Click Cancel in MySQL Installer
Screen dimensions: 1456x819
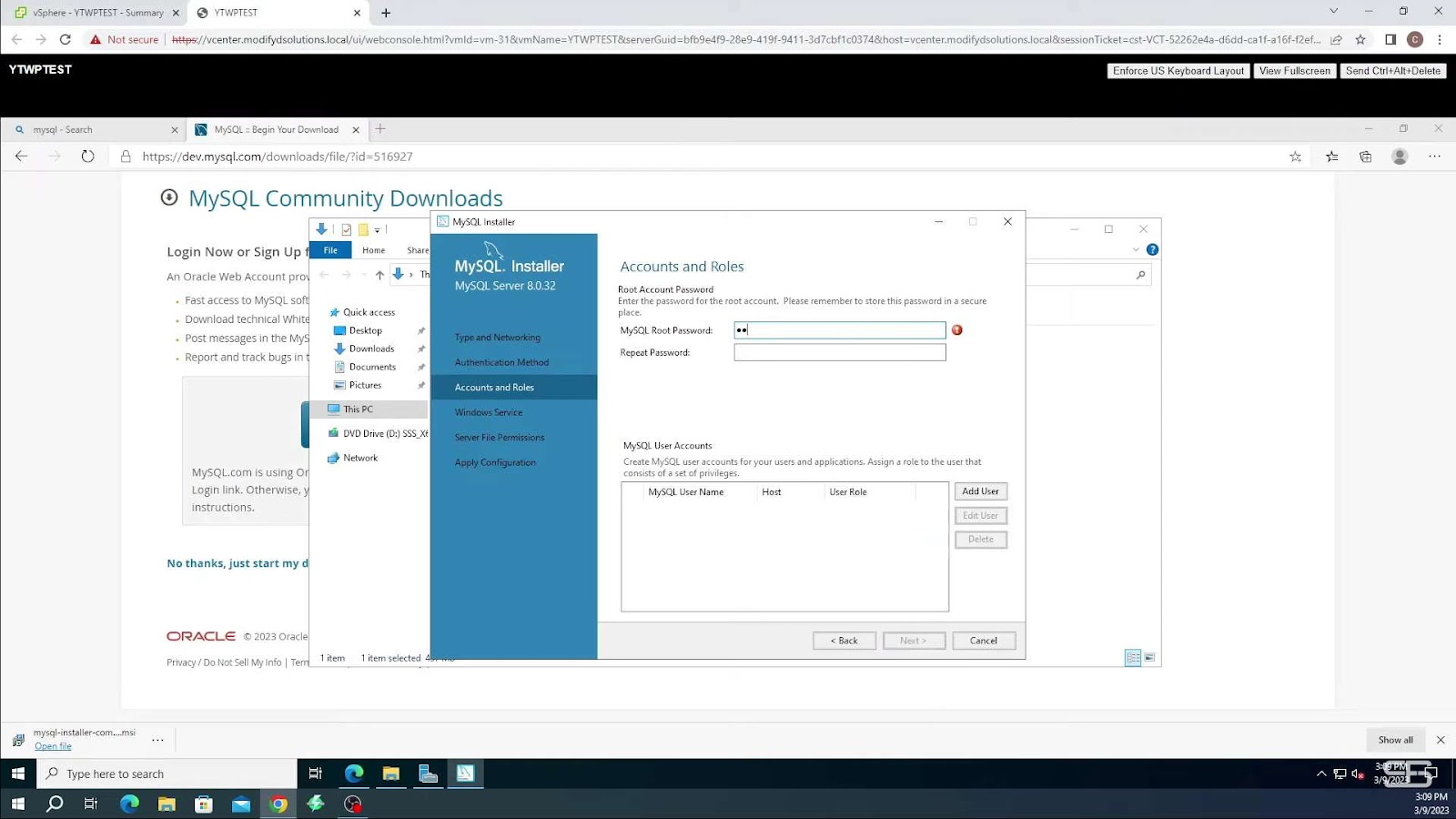pyautogui.click(x=984, y=641)
